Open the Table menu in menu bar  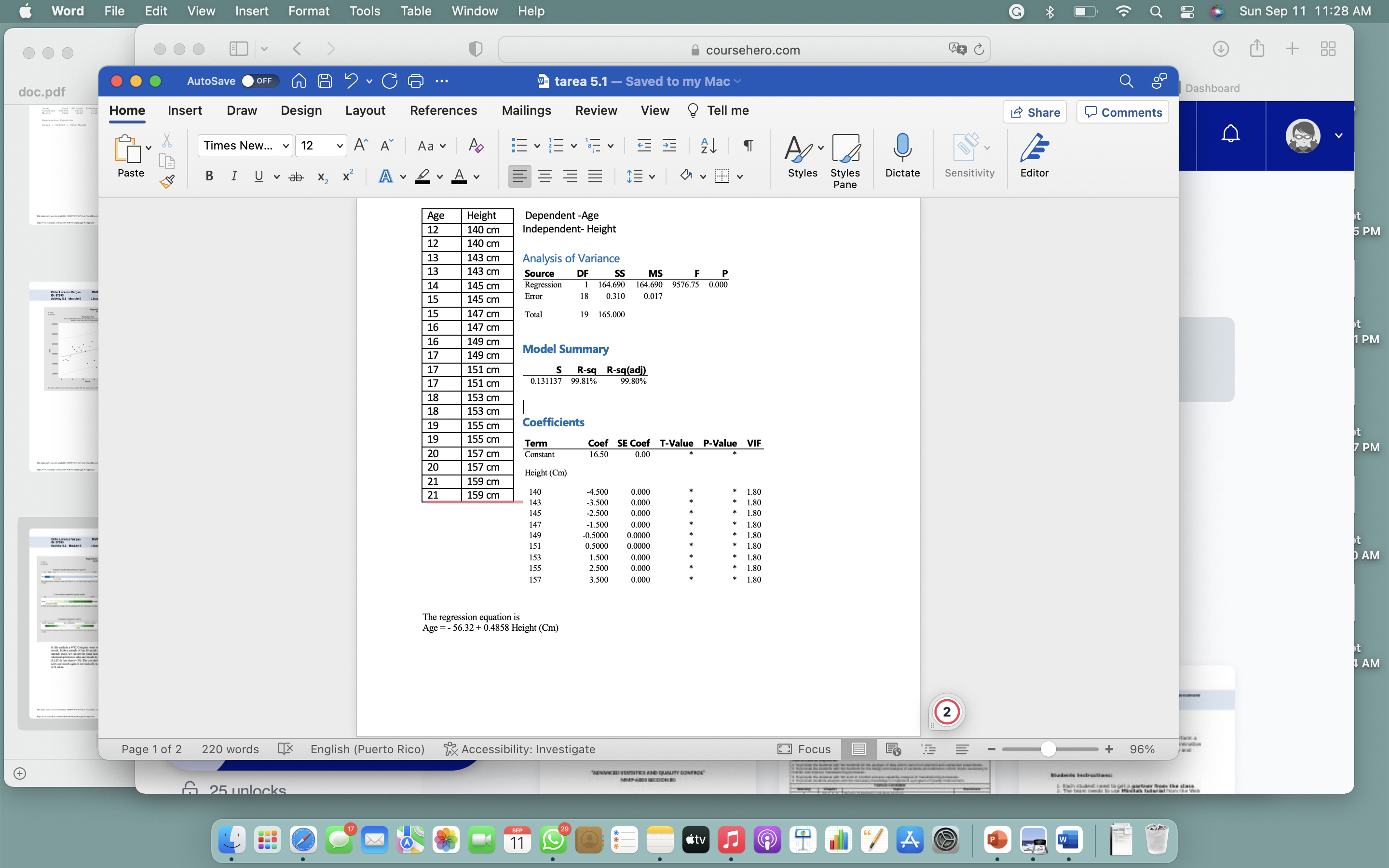pyautogui.click(x=415, y=11)
